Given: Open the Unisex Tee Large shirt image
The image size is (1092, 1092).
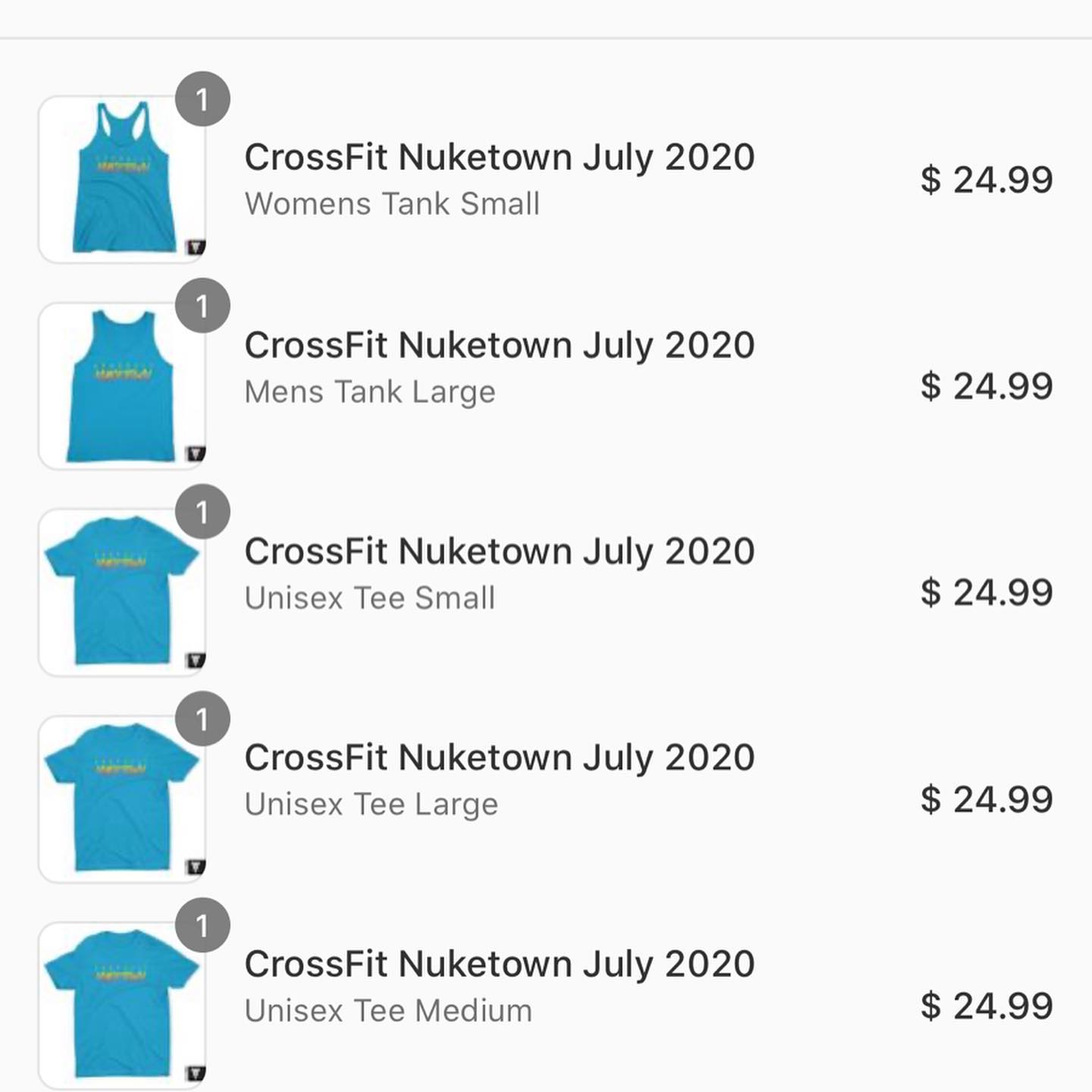Looking at the screenshot, I should pyautogui.click(x=121, y=799).
